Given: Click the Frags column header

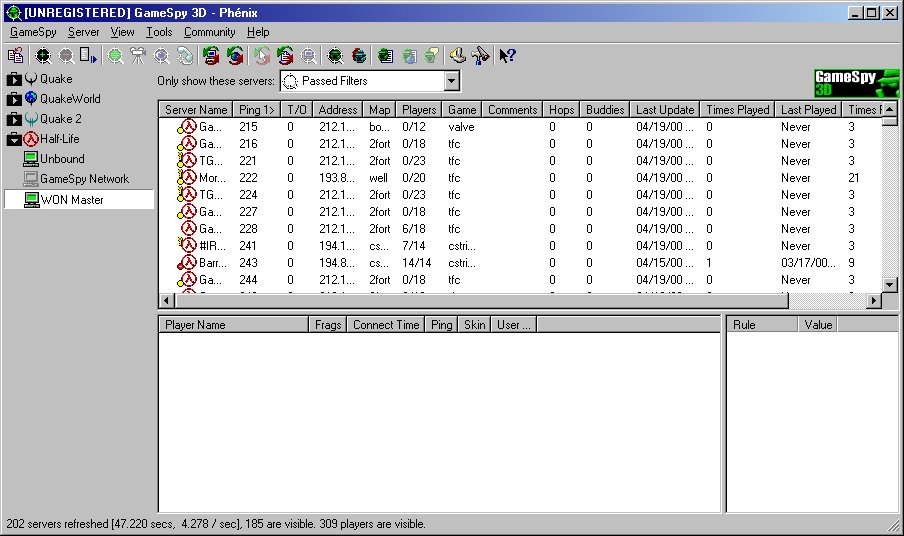Looking at the screenshot, I should (328, 324).
